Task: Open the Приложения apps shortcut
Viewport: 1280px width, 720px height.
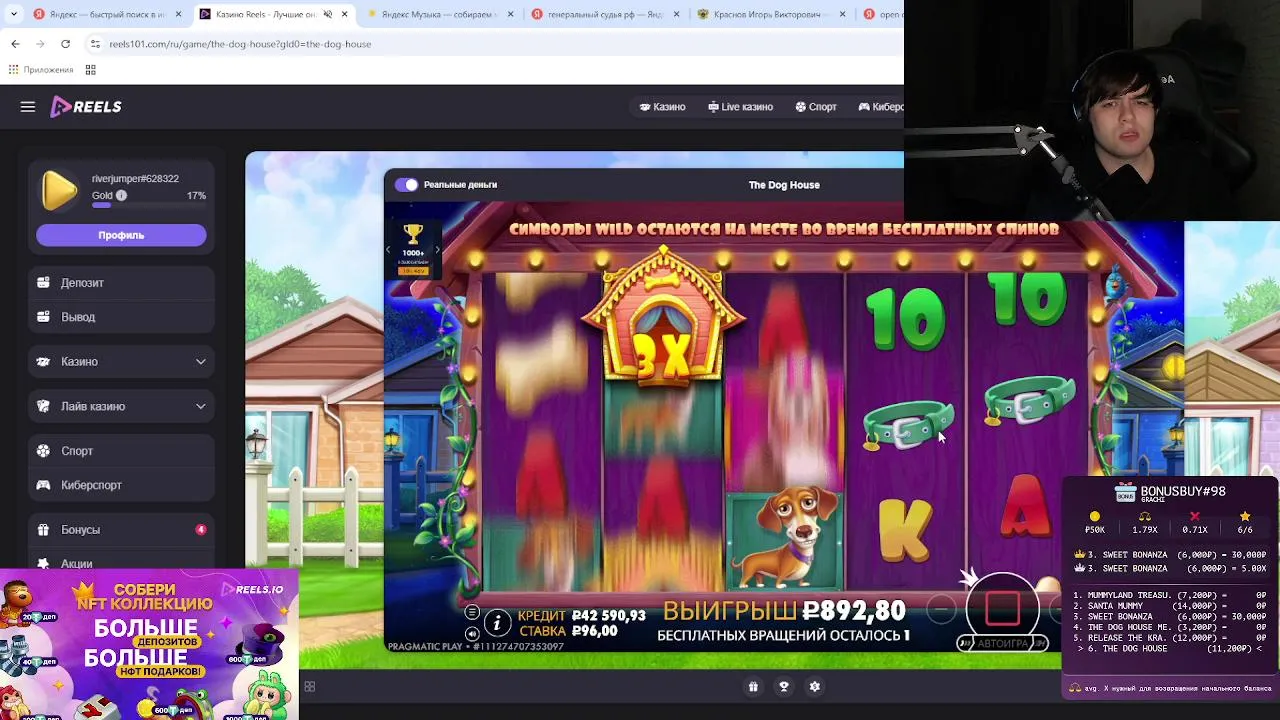Action: (41, 70)
